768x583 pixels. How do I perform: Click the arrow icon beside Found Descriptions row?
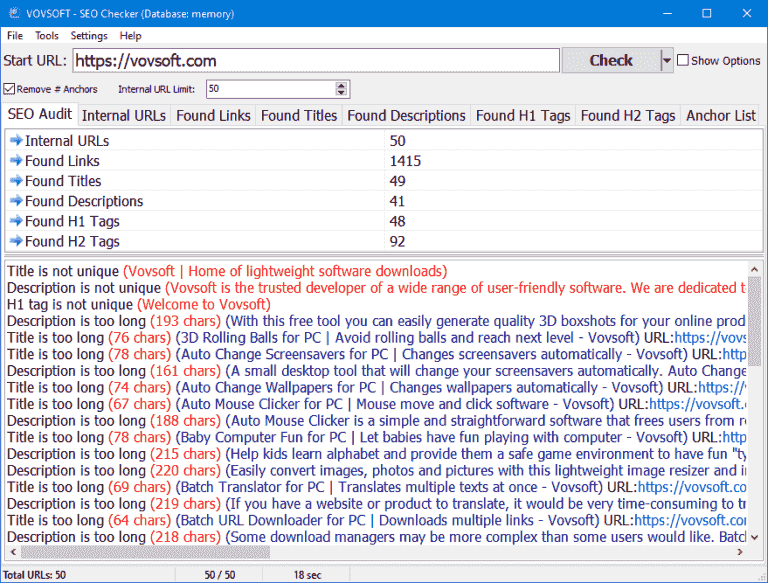[16, 201]
